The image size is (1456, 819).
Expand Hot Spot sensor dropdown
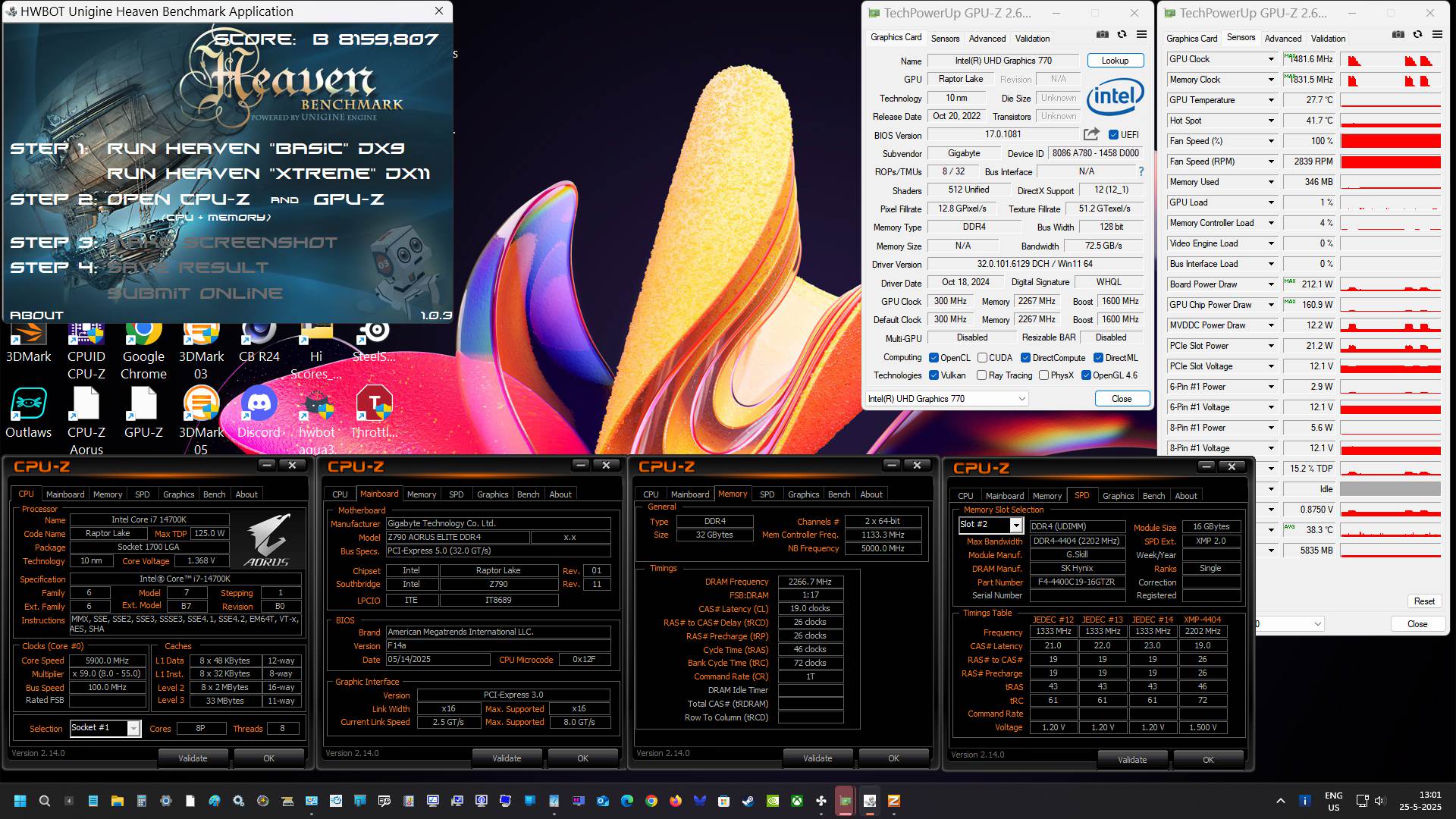pos(1271,121)
